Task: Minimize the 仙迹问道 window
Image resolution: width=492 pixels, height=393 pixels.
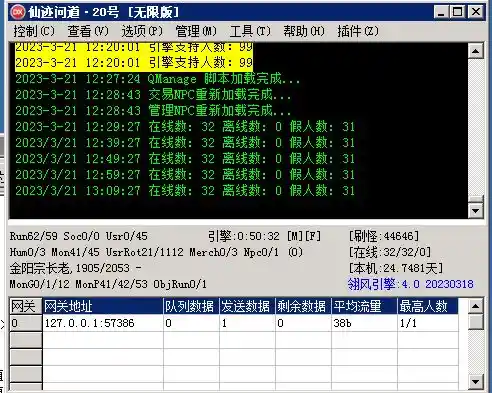Action: click(x=441, y=12)
